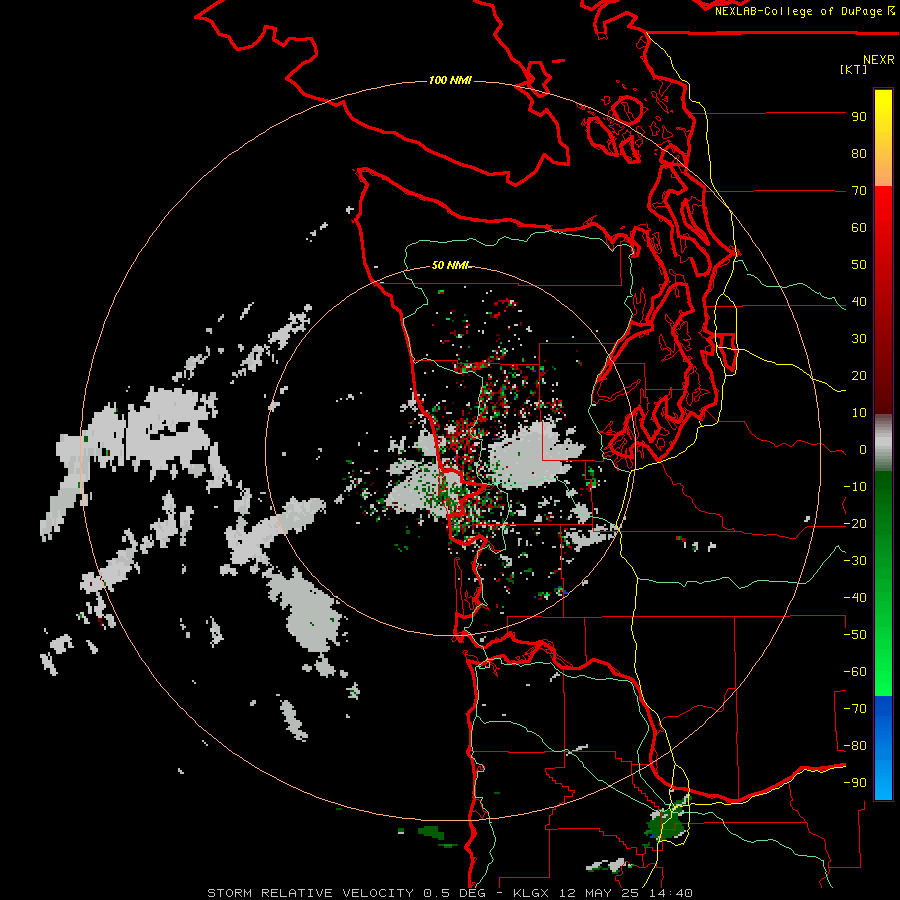Click the 70 value on velocity scale

(859, 191)
